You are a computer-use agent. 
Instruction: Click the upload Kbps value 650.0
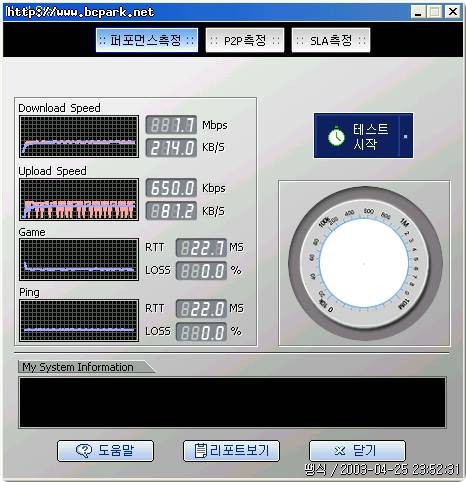pos(171,188)
